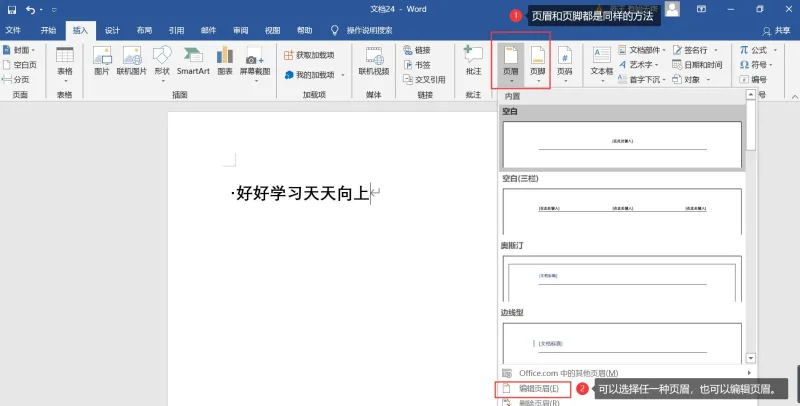The height and width of the screenshot is (406, 800).
Task: Open the 表格 table dropdown
Action: pos(65,65)
